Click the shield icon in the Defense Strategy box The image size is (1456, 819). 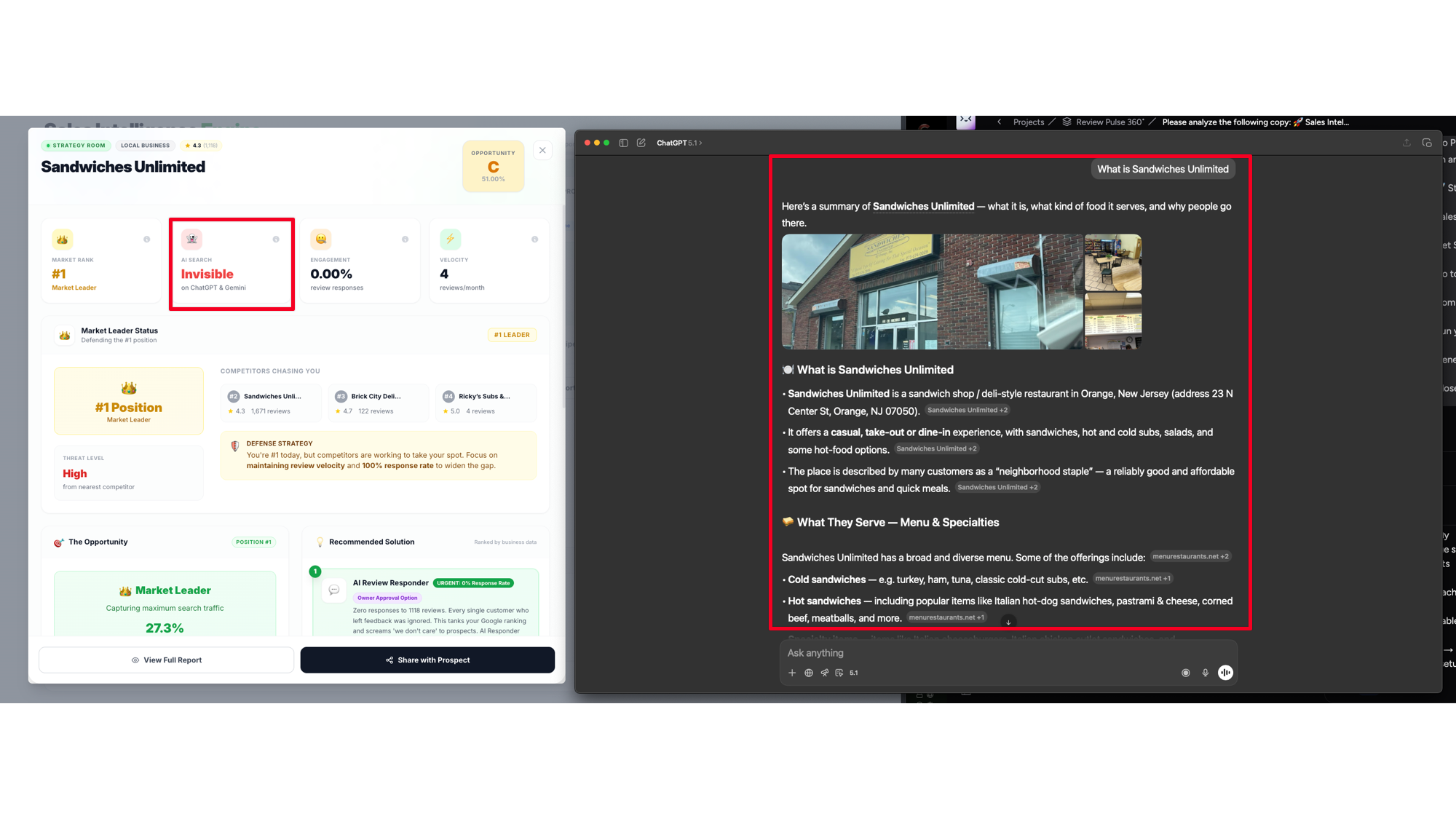tap(234, 446)
